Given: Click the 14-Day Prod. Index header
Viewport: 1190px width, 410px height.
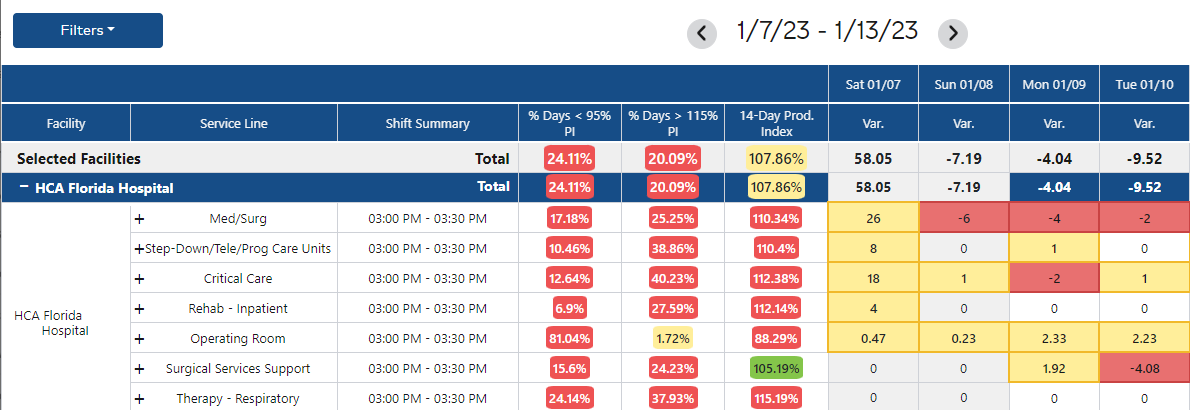Looking at the screenshot, I should click(776, 123).
